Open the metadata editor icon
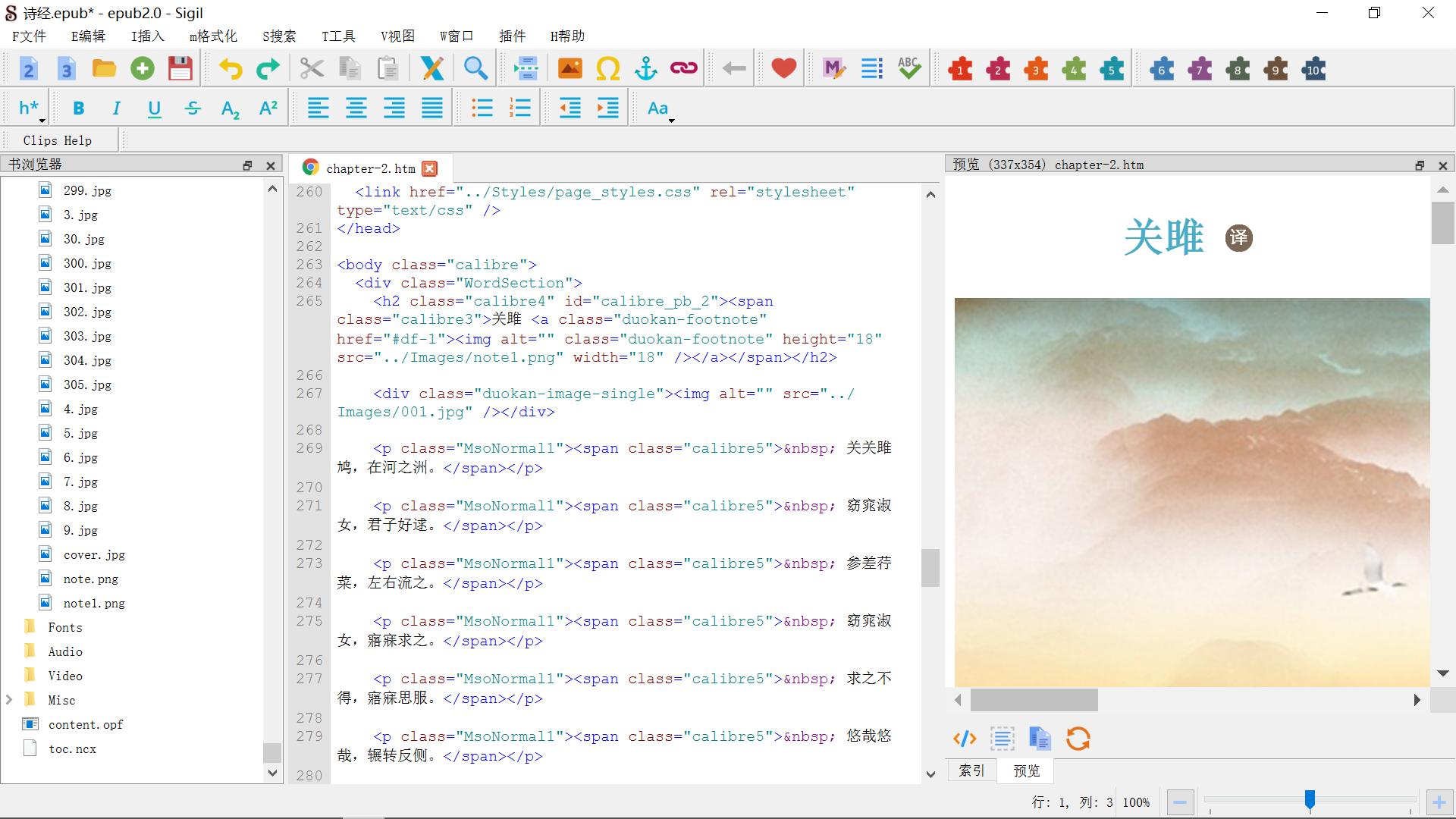The image size is (1456, 819). click(x=833, y=68)
